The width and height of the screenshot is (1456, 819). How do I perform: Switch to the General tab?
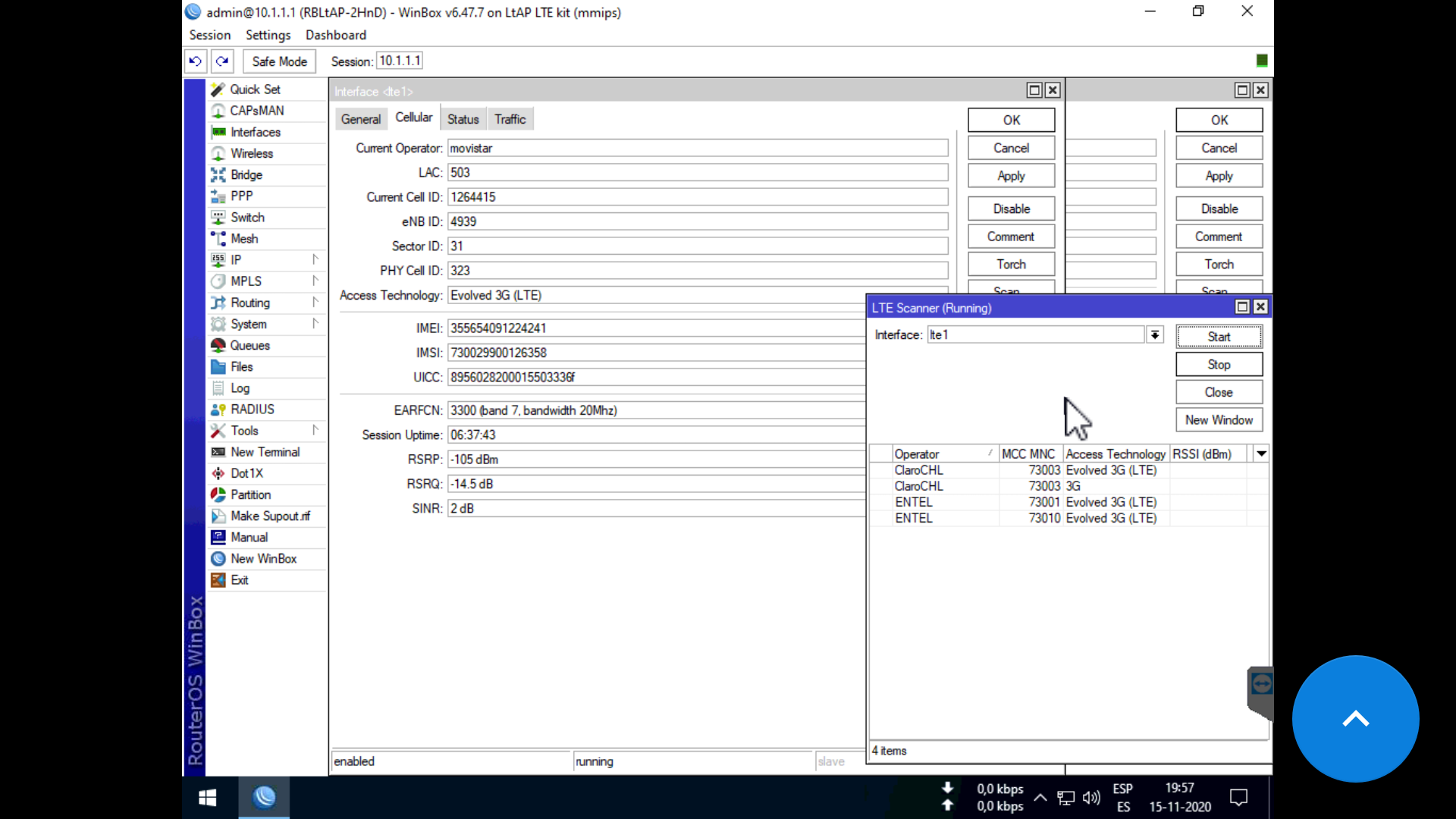pyautogui.click(x=361, y=119)
